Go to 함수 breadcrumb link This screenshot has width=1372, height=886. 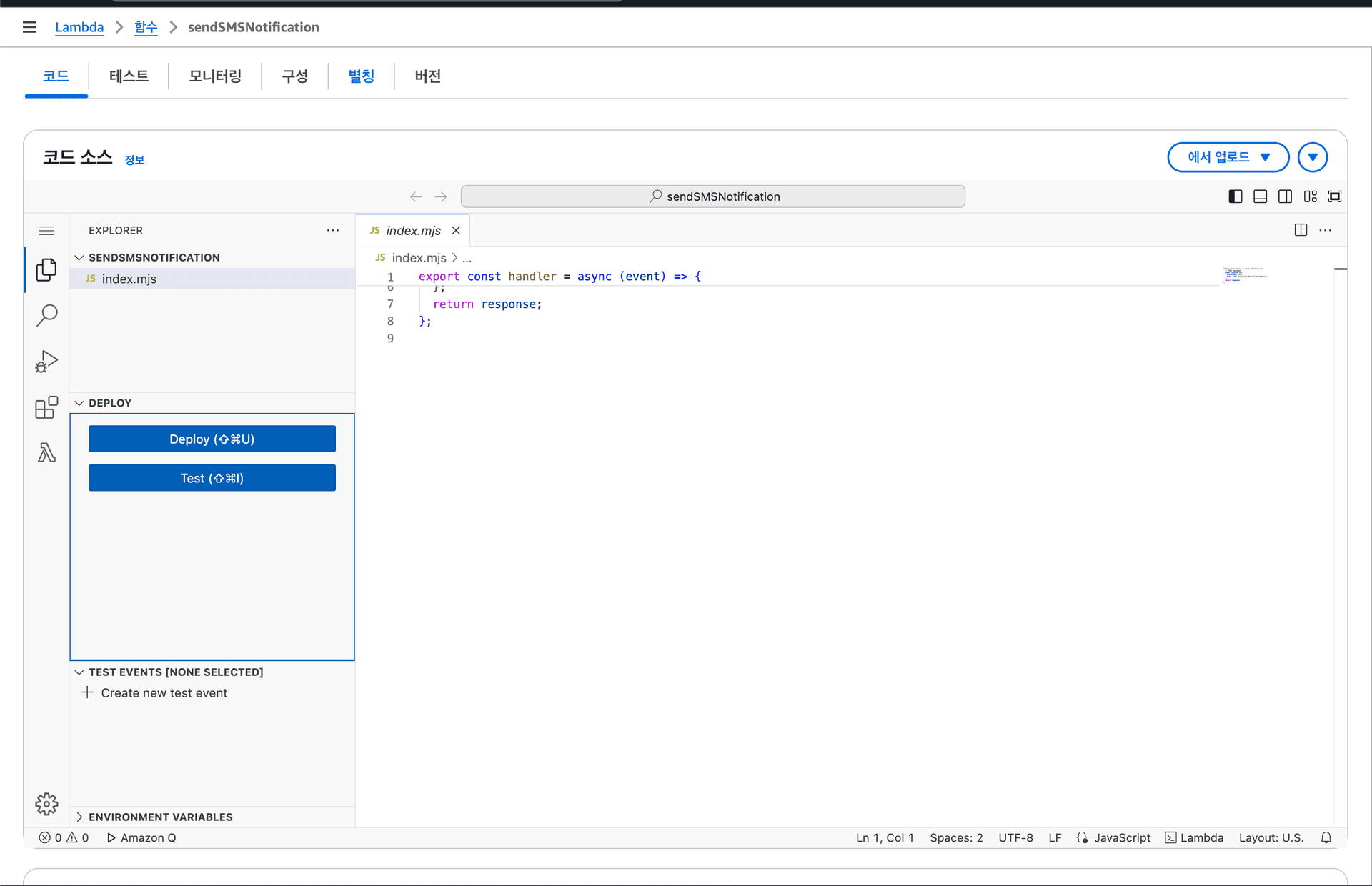pyautogui.click(x=146, y=27)
